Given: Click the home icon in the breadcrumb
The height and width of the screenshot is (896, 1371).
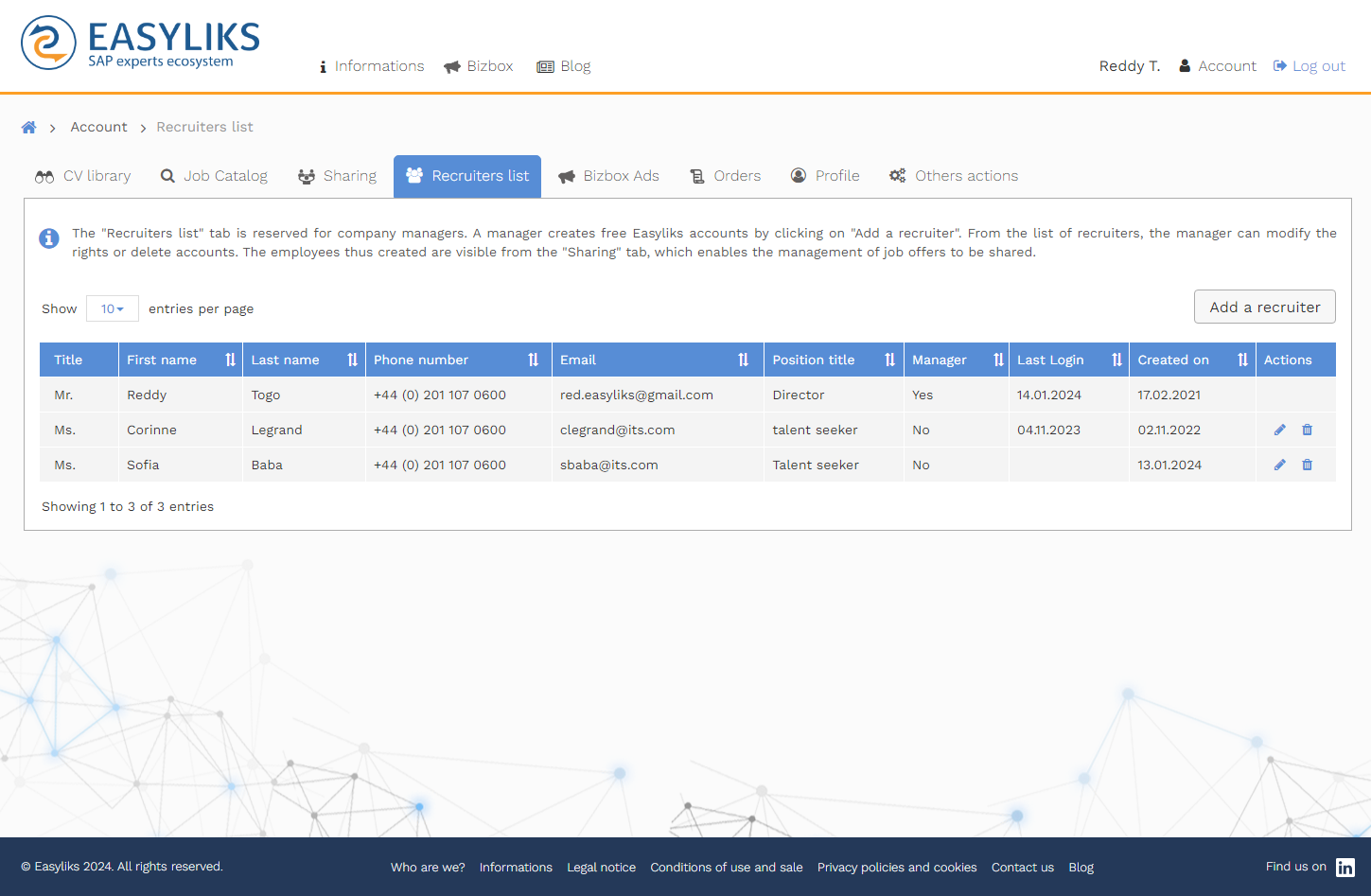Looking at the screenshot, I should [x=29, y=128].
